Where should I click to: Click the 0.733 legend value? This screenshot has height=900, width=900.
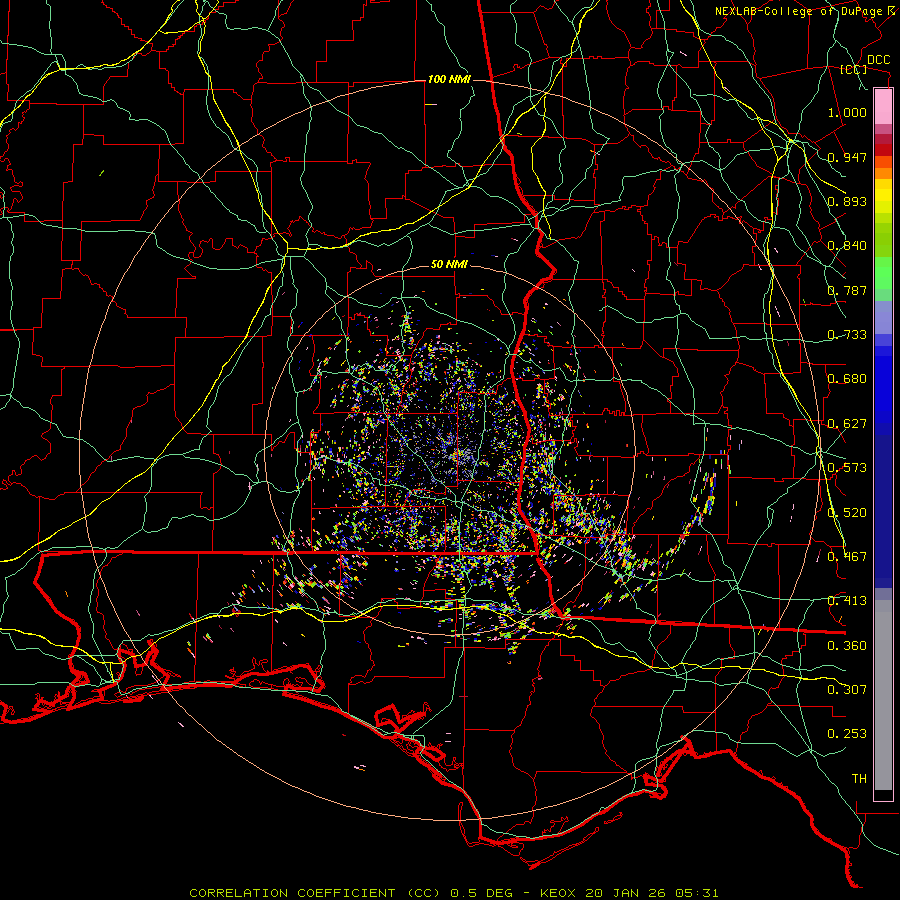coord(847,335)
